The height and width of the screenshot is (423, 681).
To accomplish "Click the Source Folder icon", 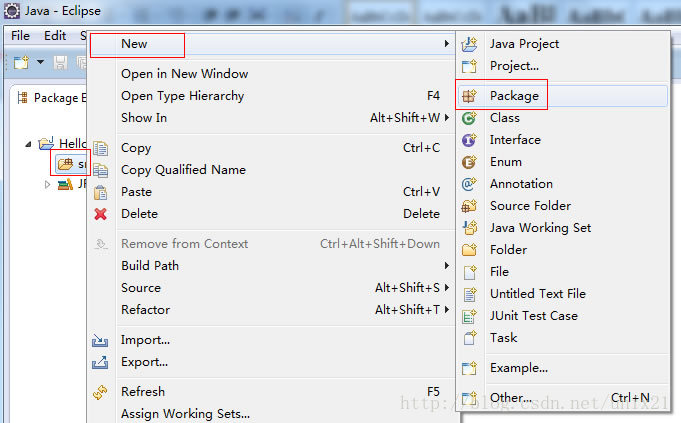I will [469, 206].
